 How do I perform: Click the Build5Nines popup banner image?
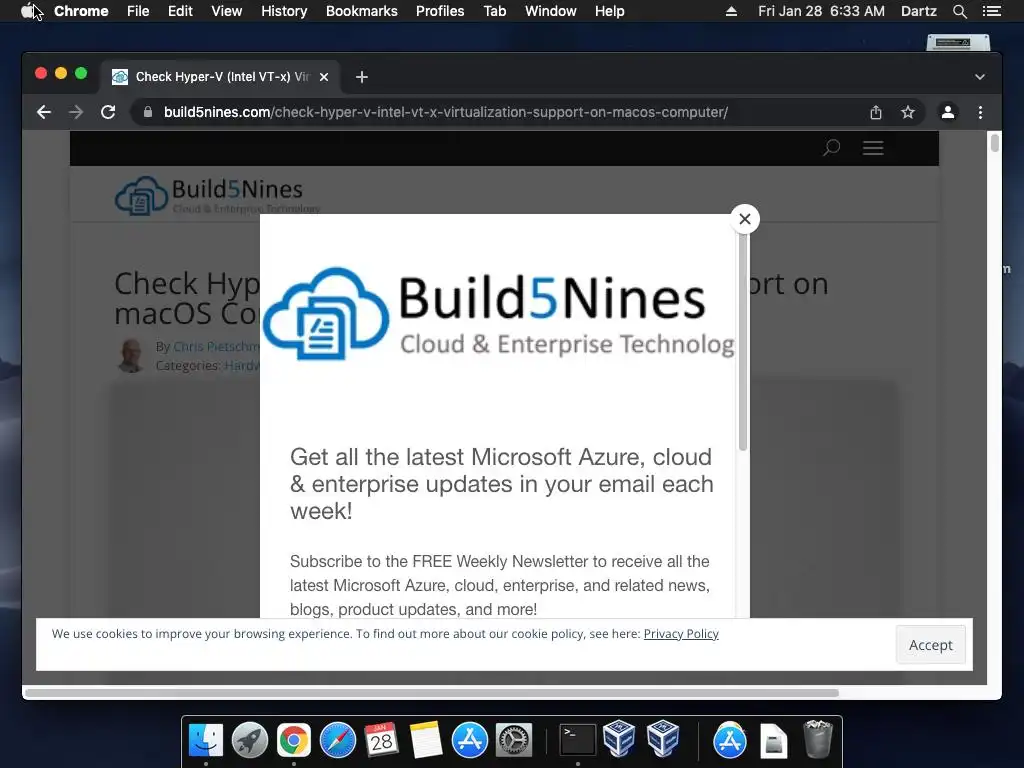tap(498, 313)
